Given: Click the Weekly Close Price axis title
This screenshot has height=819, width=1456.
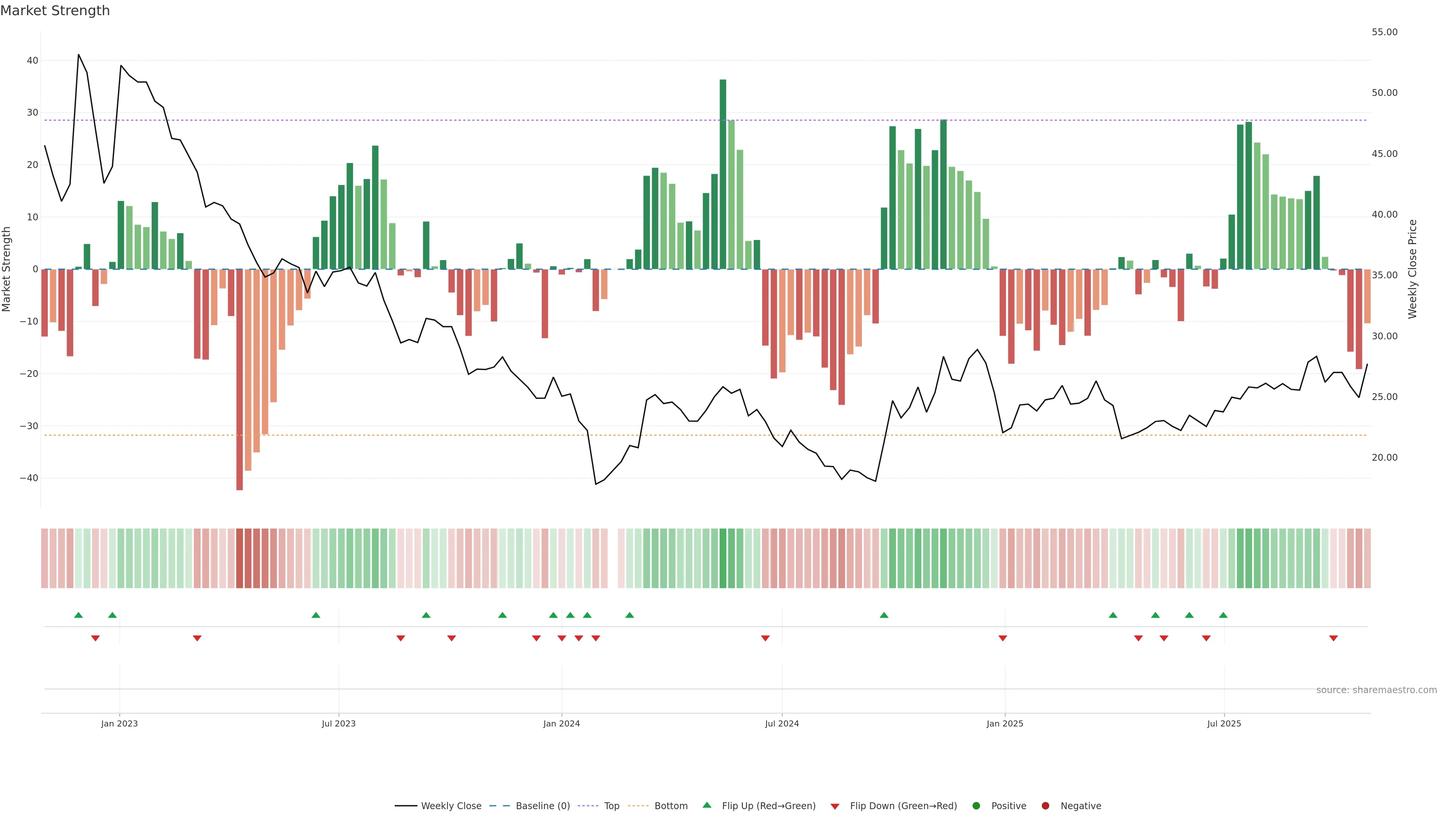Looking at the screenshot, I should point(1412,269).
